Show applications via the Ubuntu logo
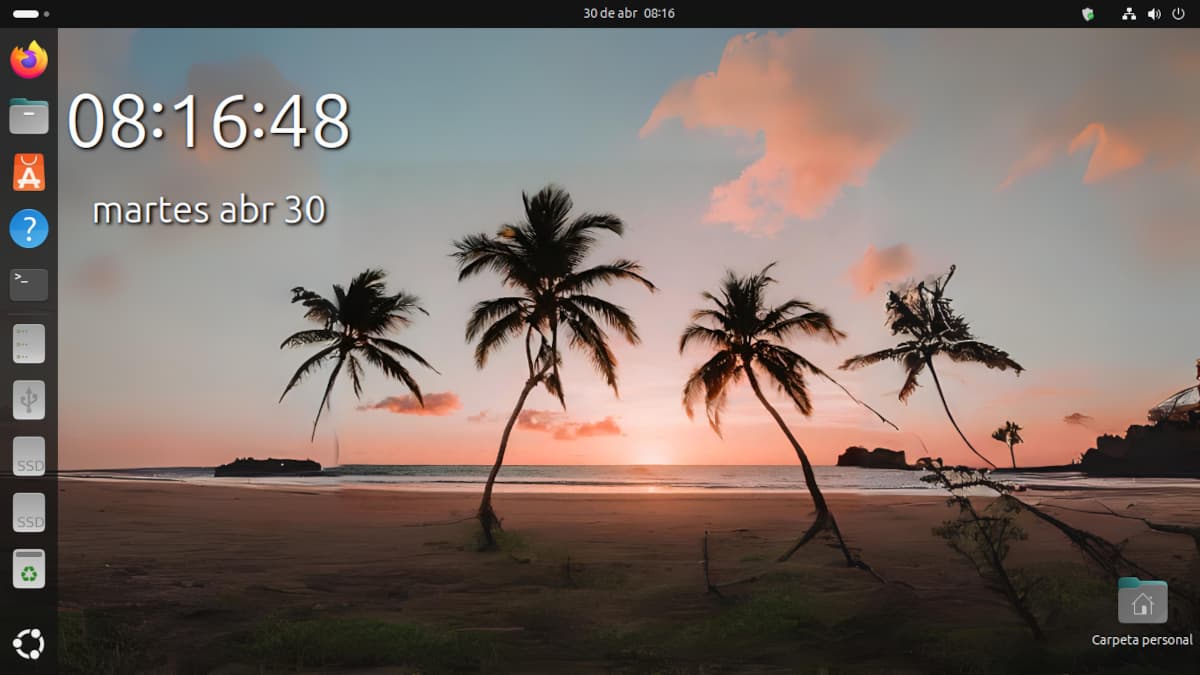This screenshot has height=675, width=1200. pos(29,645)
